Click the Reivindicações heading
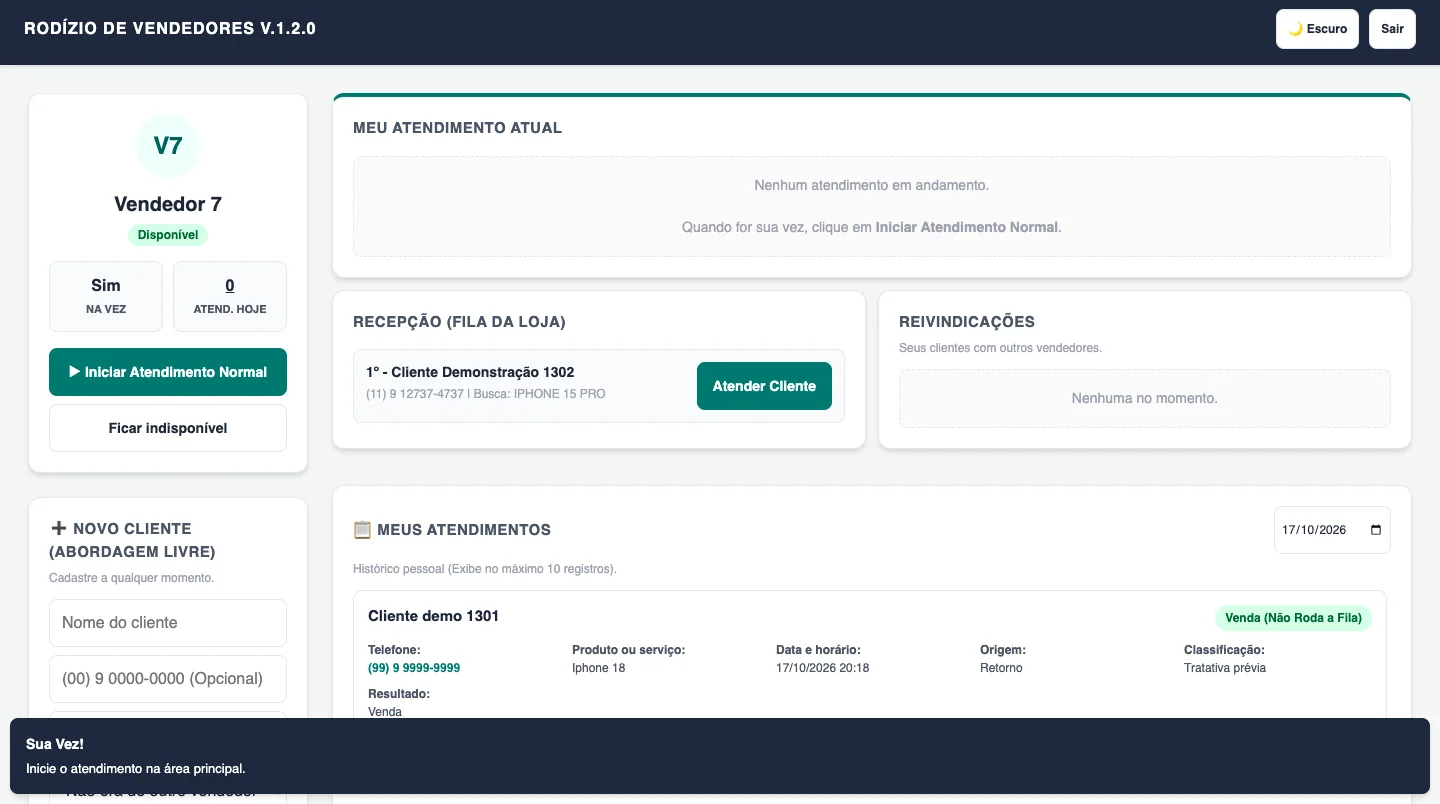 pyautogui.click(x=967, y=322)
